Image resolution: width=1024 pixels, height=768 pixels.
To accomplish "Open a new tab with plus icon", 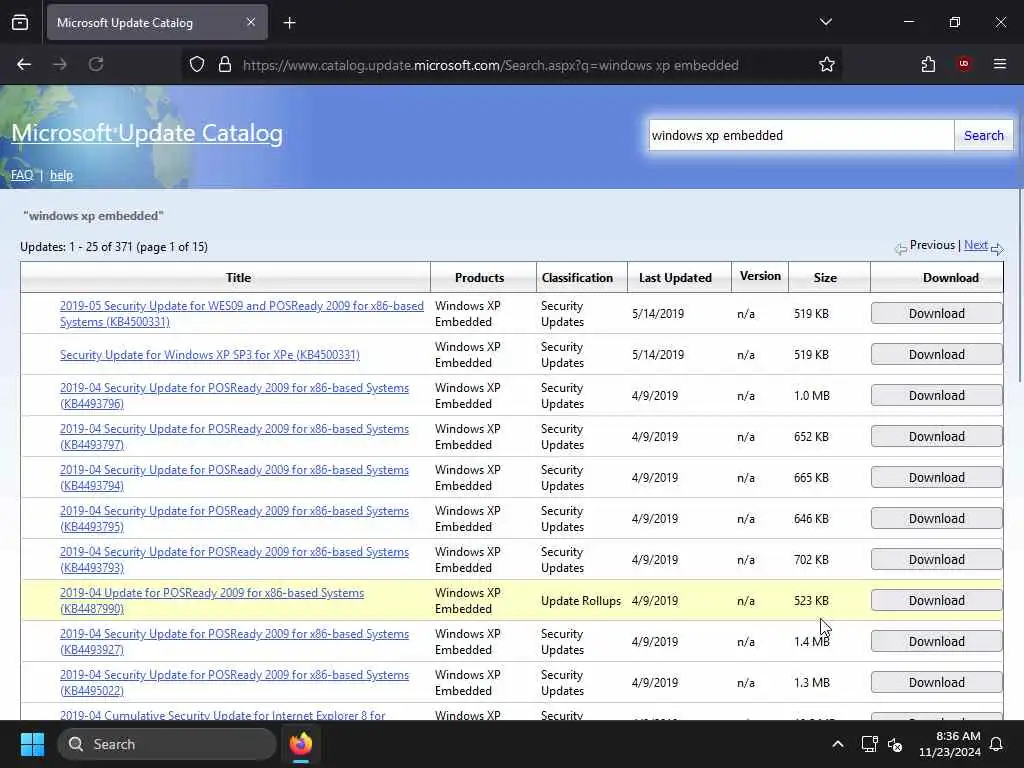I will [x=290, y=23].
